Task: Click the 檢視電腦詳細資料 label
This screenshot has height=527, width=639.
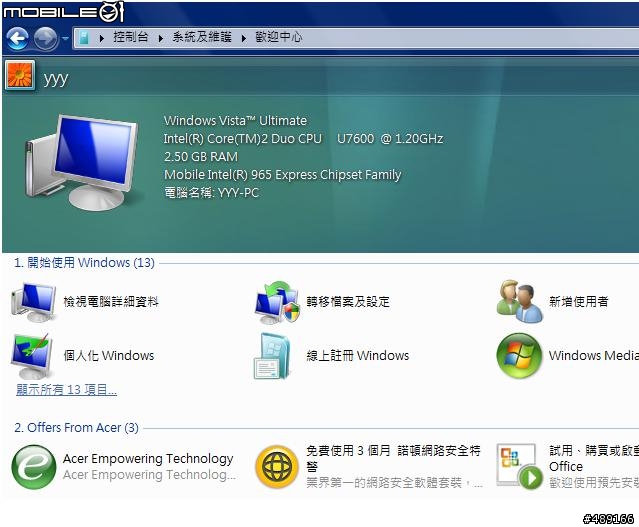Action: coord(111,302)
